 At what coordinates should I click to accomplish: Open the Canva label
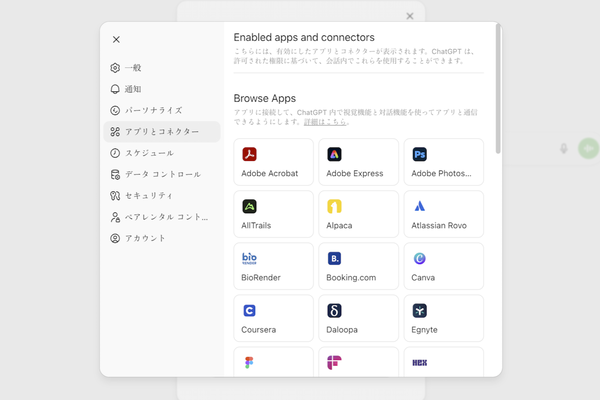click(423, 278)
